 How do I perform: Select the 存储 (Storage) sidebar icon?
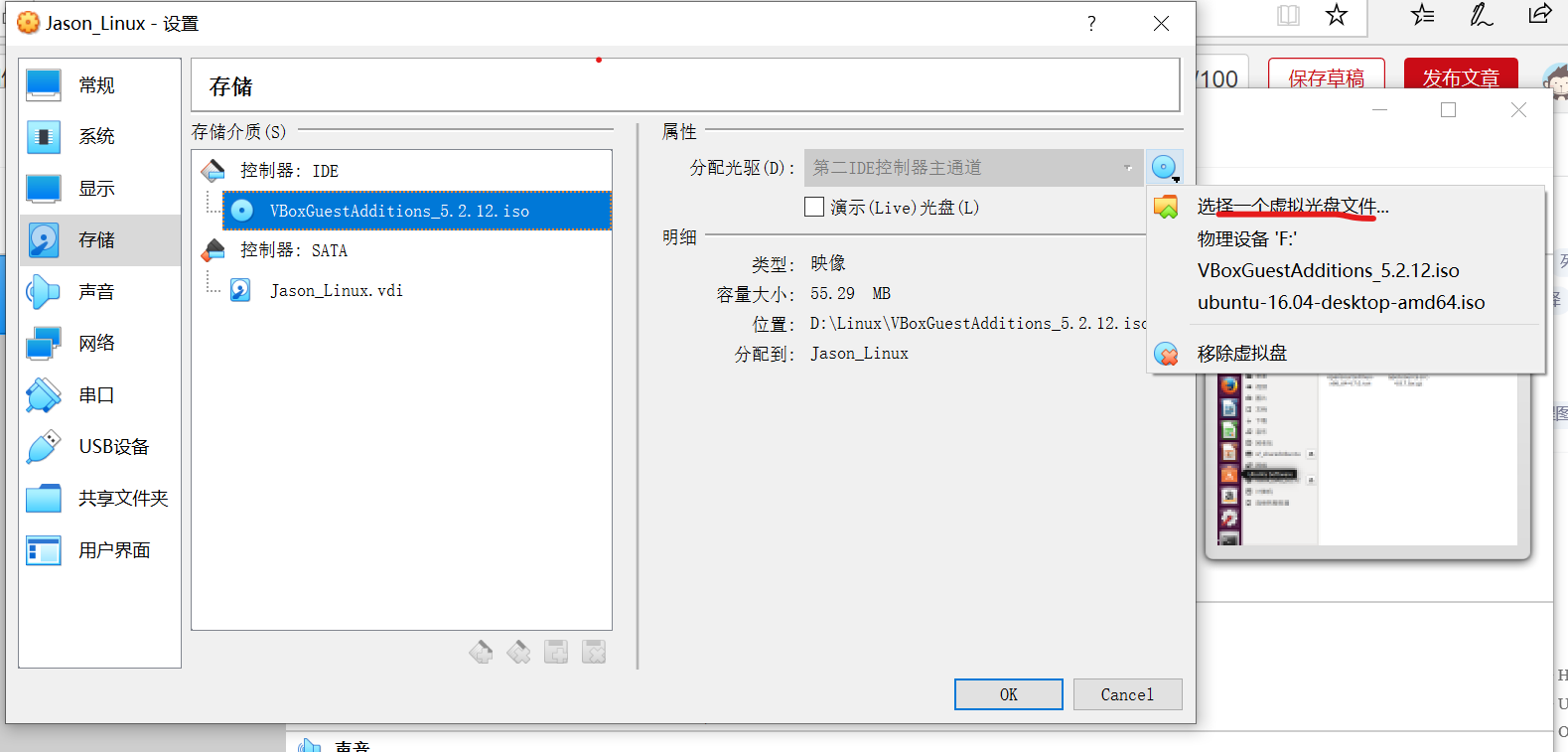click(x=44, y=240)
